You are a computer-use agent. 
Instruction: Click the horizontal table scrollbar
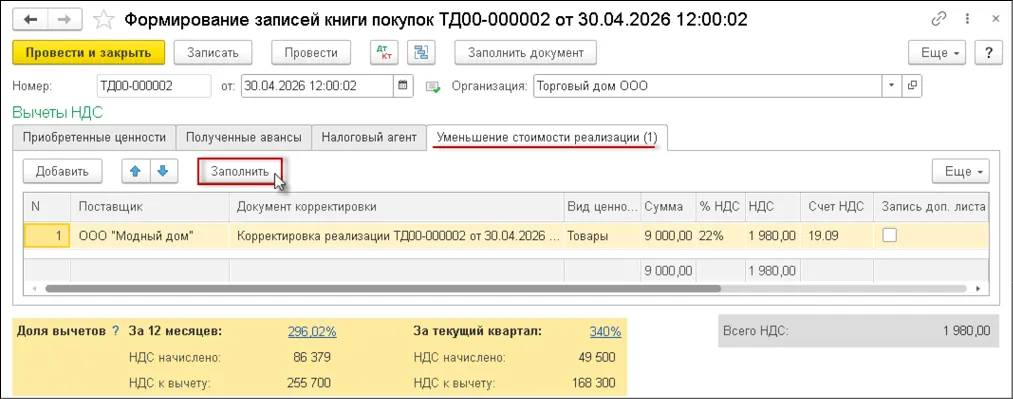tap(382, 288)
